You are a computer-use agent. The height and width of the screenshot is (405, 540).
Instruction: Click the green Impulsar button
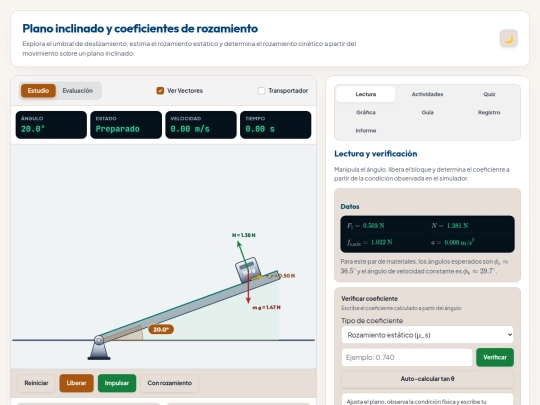[x=117, y=383]
